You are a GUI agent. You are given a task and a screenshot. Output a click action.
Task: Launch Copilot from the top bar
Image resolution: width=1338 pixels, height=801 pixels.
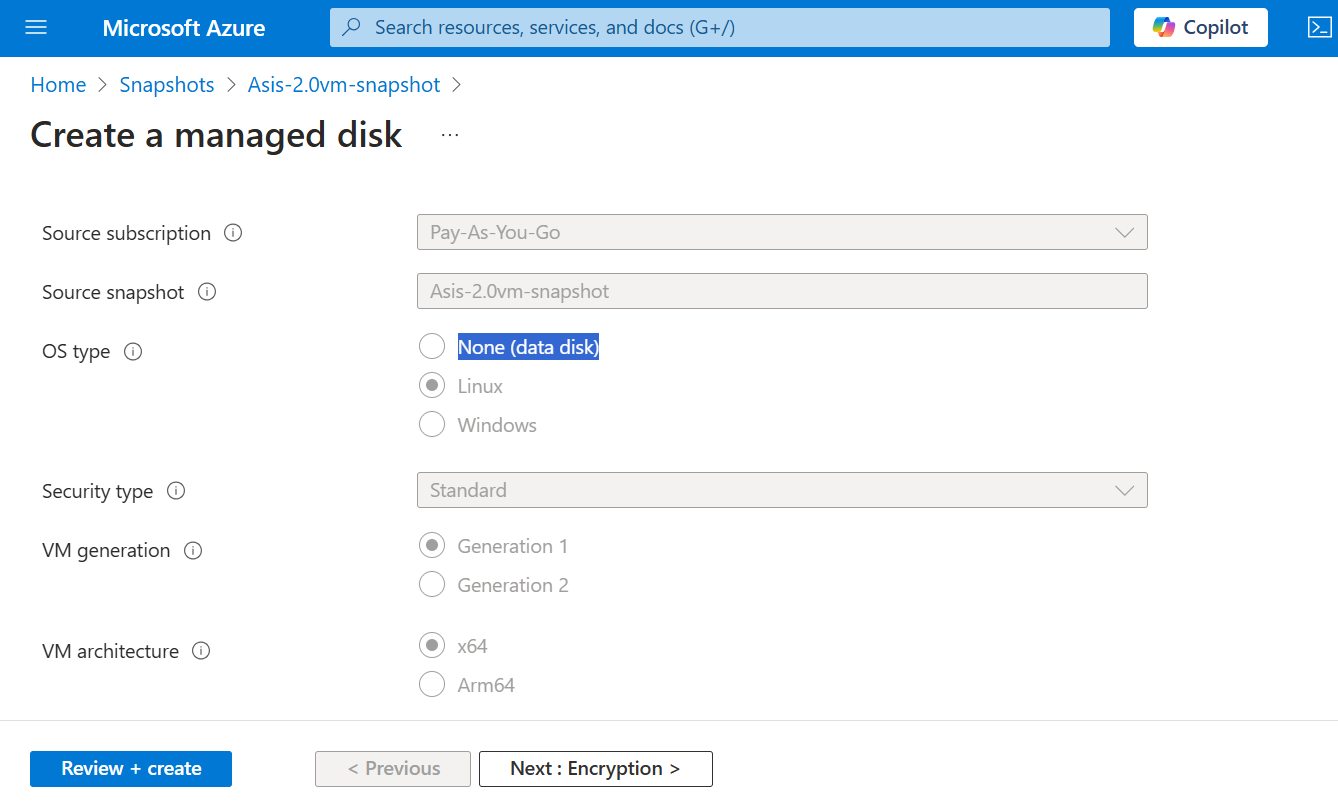tap(1199, 27)
